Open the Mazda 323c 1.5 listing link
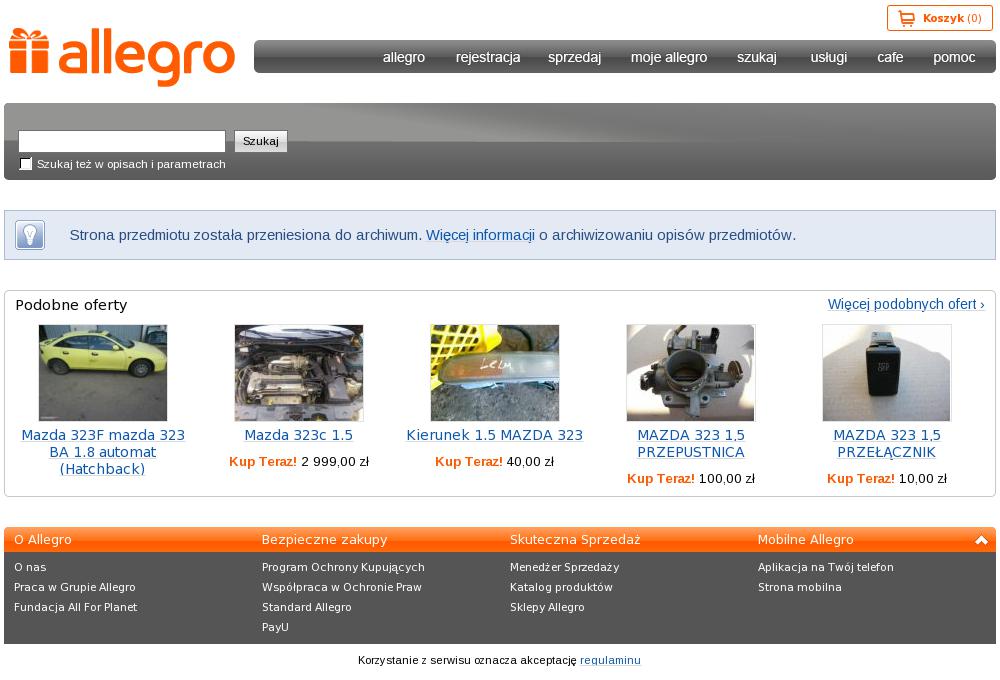This screenshot has height=680, width=1000. 298,435
